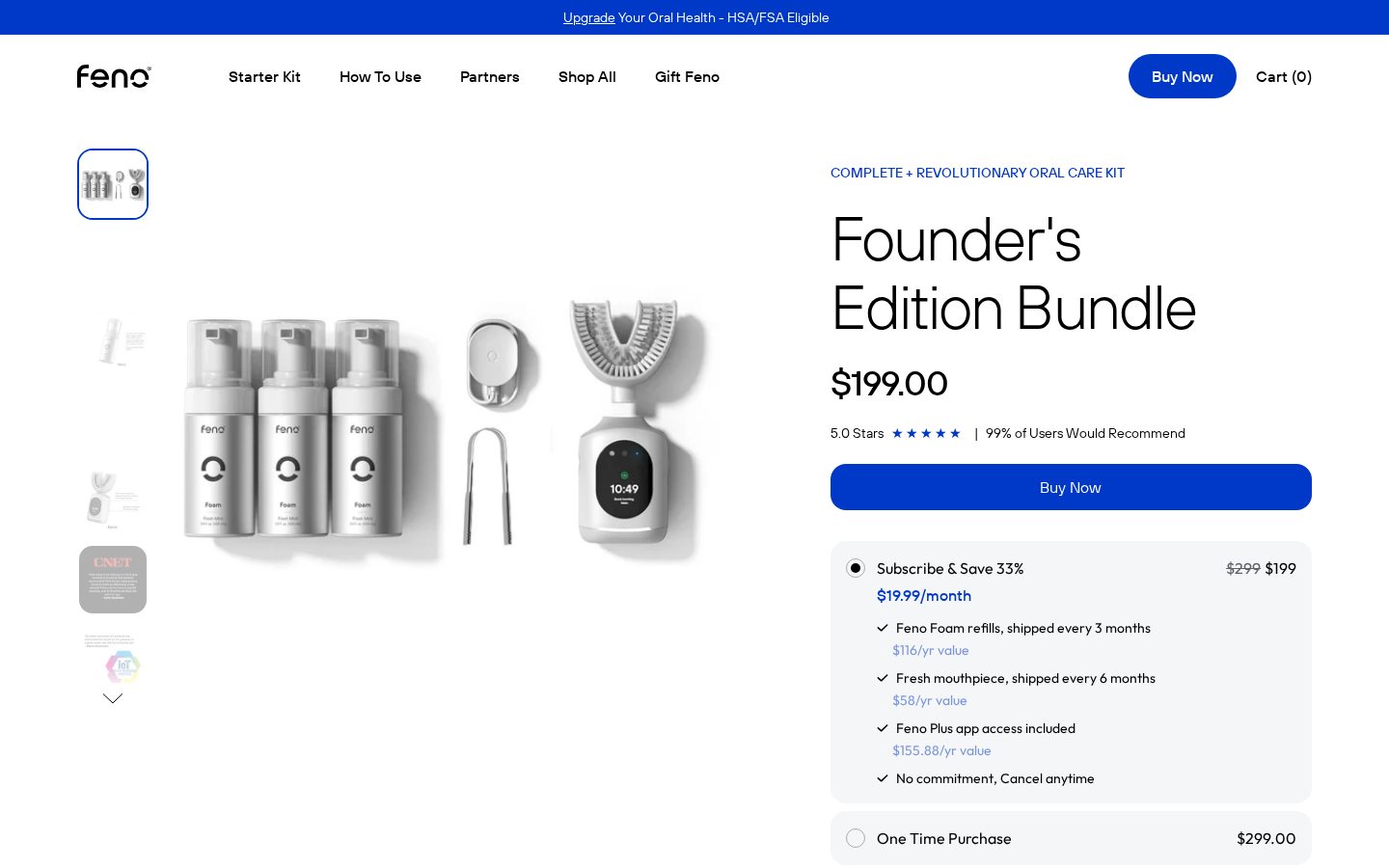Click the header Buy Now button

[x=1183, y=76]
